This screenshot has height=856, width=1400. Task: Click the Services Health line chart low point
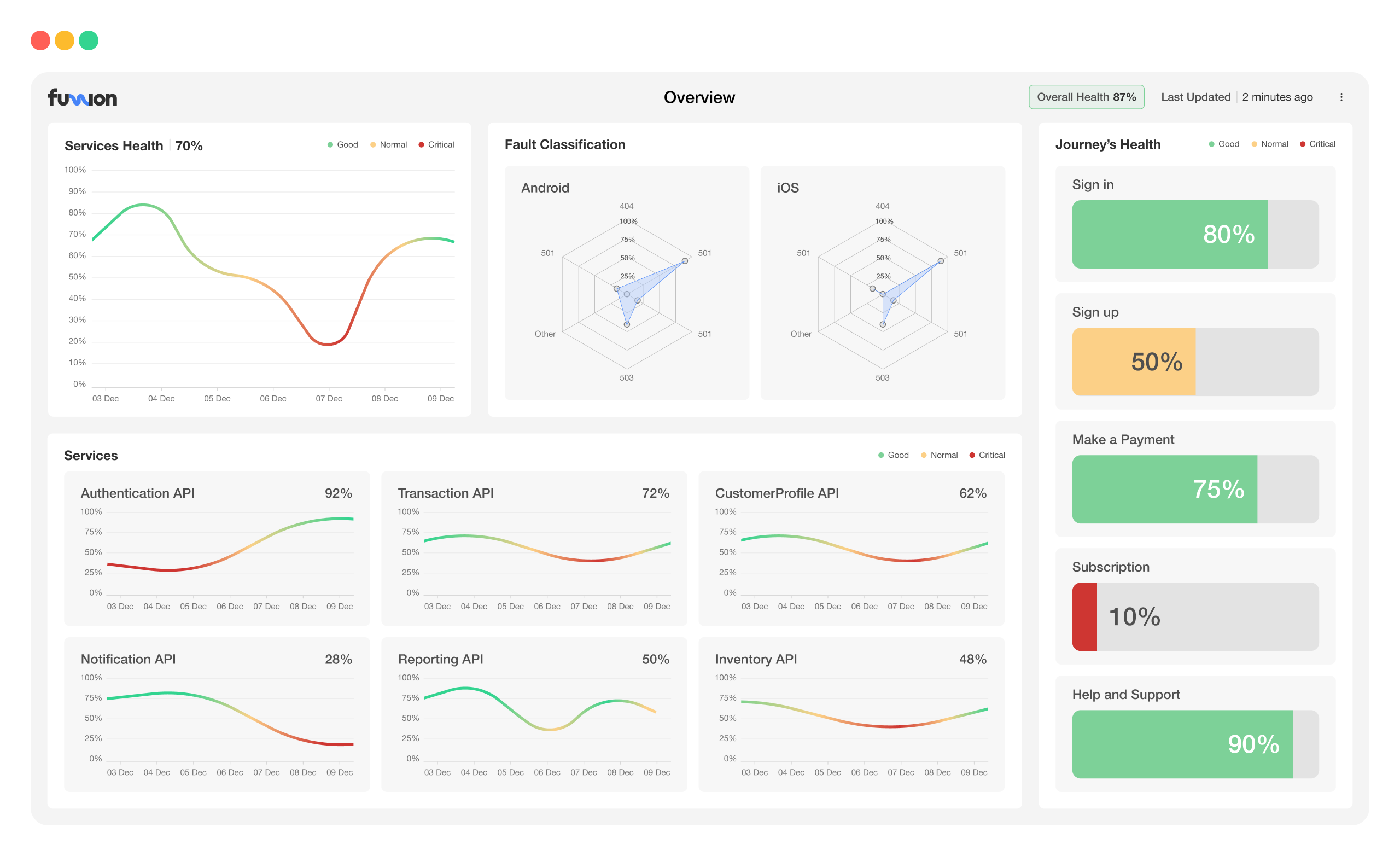327,344
